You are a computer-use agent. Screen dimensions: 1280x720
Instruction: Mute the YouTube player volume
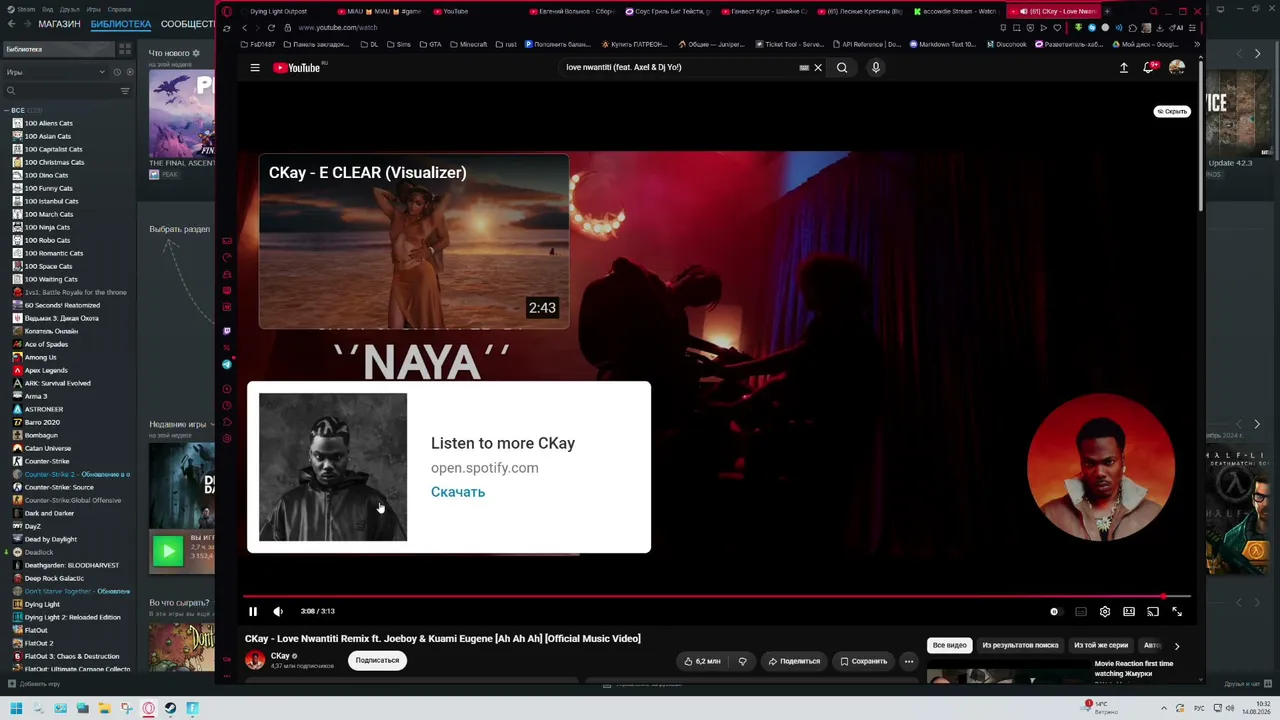[x=278, y=611]
